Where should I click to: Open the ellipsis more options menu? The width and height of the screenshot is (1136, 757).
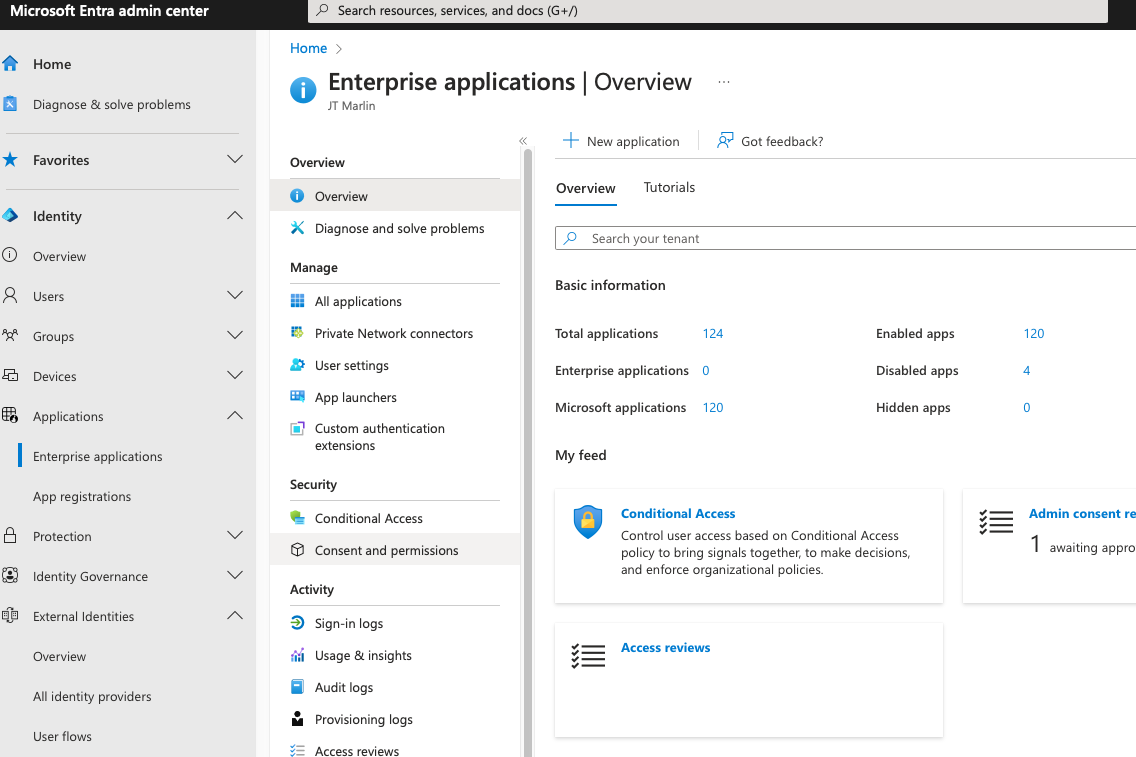click(724, 82)
